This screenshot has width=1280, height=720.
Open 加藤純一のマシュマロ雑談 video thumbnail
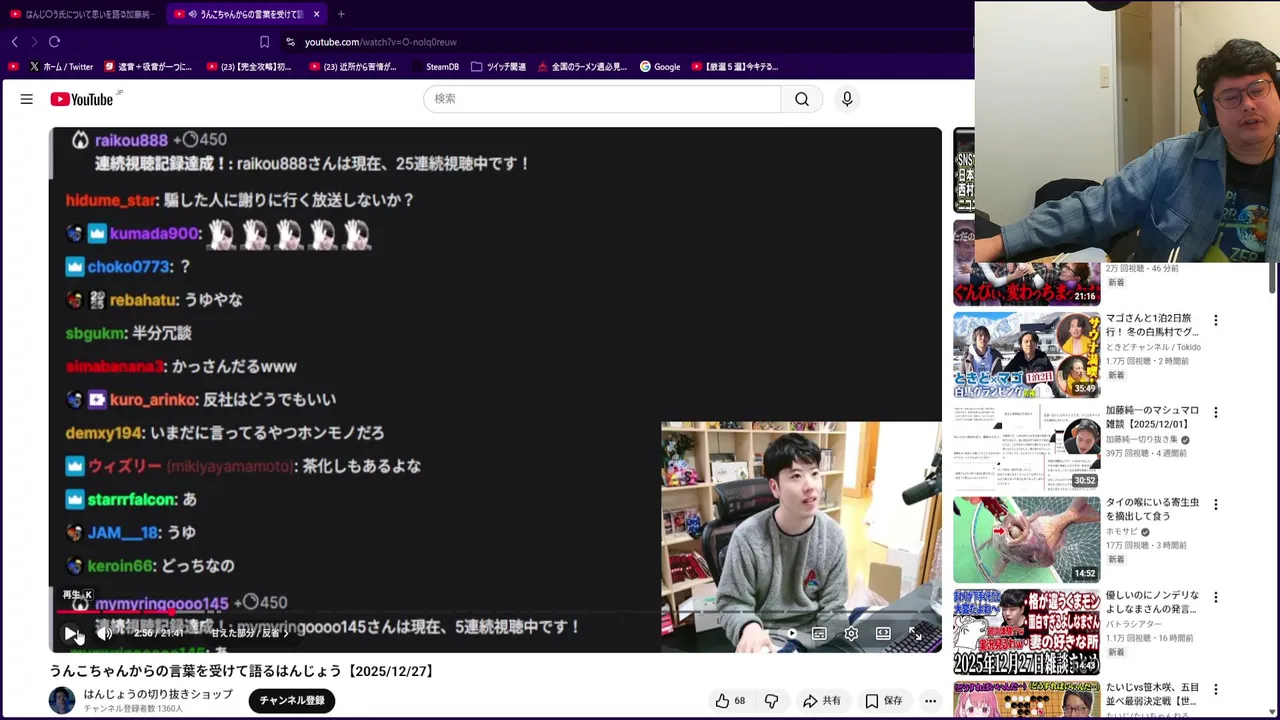[x=1026, y=447]
